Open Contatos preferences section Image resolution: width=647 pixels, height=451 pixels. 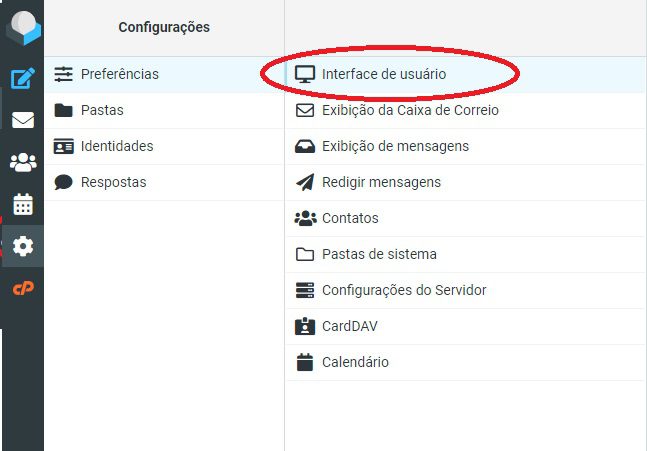pyautogui.click(x=465, y=218)
